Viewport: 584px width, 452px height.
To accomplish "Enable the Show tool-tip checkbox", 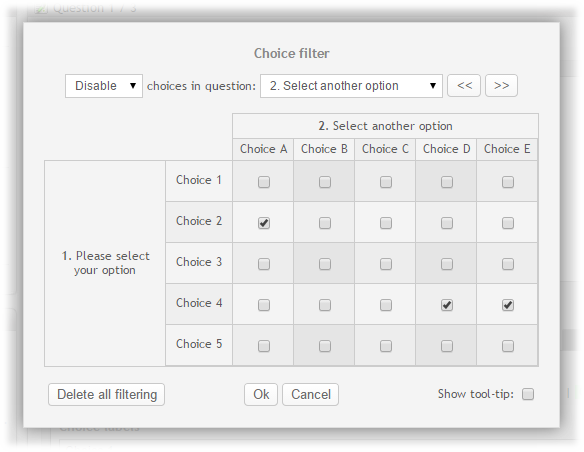I will [x=528, y=394].
